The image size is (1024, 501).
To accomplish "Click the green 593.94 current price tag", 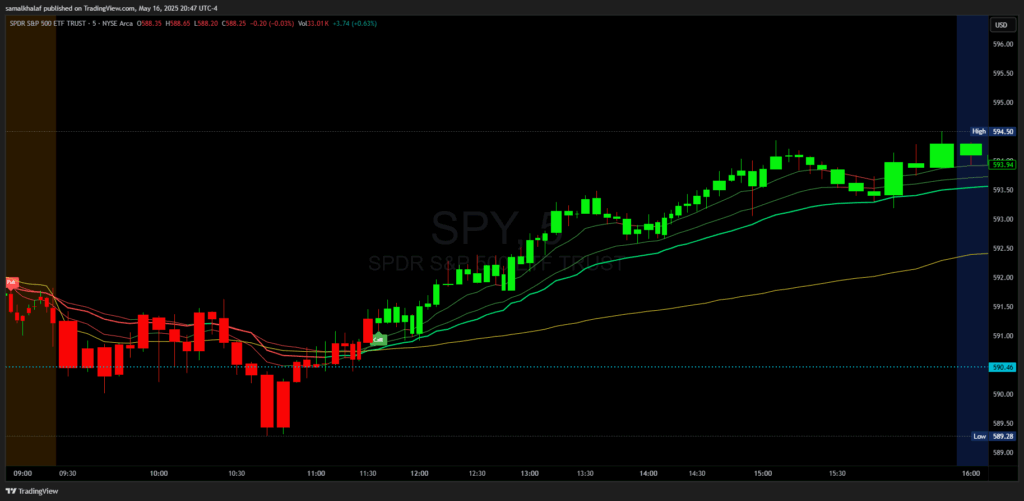I will pyautogui.click(x=1002, y=165).
